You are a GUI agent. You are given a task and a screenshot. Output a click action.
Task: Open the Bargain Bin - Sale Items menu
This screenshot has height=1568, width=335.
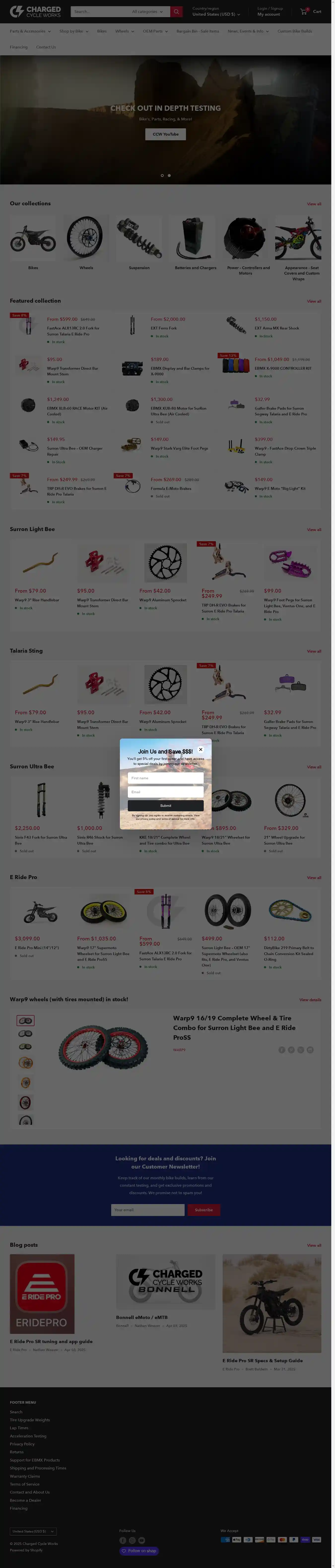click(x=198, y=31)
